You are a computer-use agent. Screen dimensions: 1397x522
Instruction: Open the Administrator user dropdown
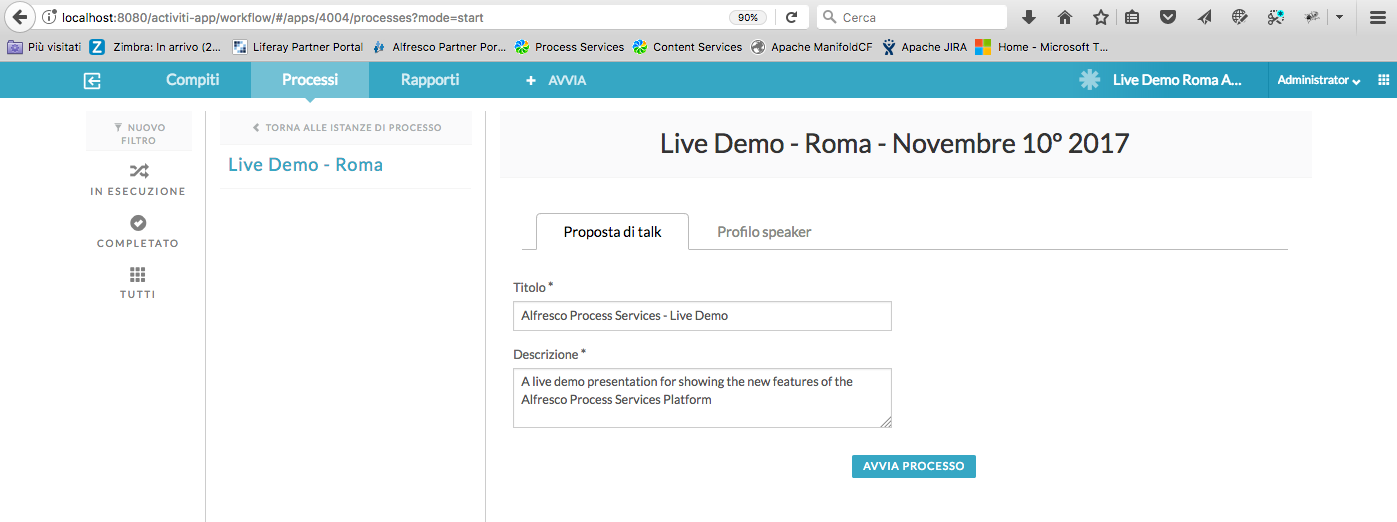tap(1319, 80)
